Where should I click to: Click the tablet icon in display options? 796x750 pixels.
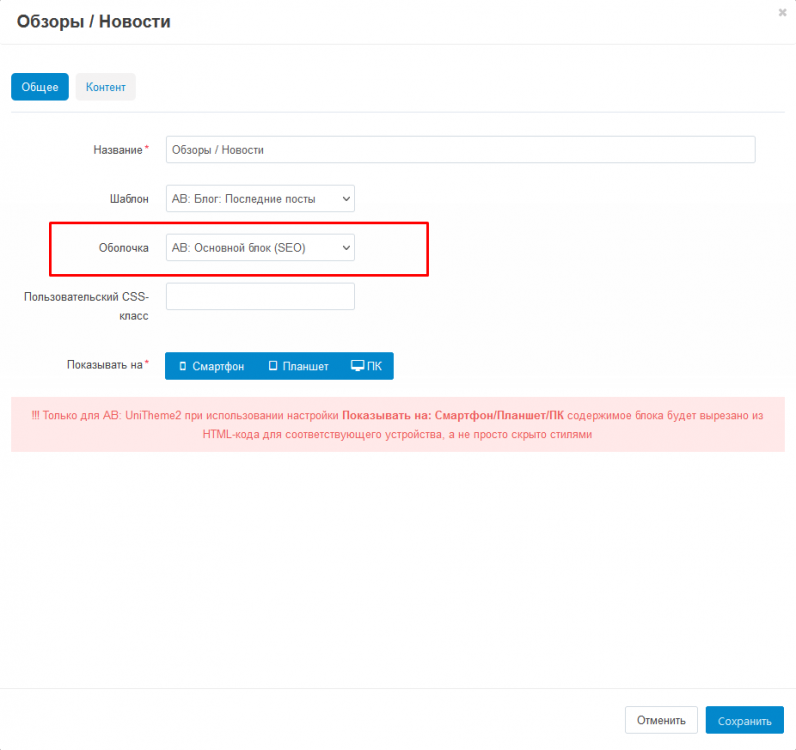pyautogui.click(x=273, y=367)
